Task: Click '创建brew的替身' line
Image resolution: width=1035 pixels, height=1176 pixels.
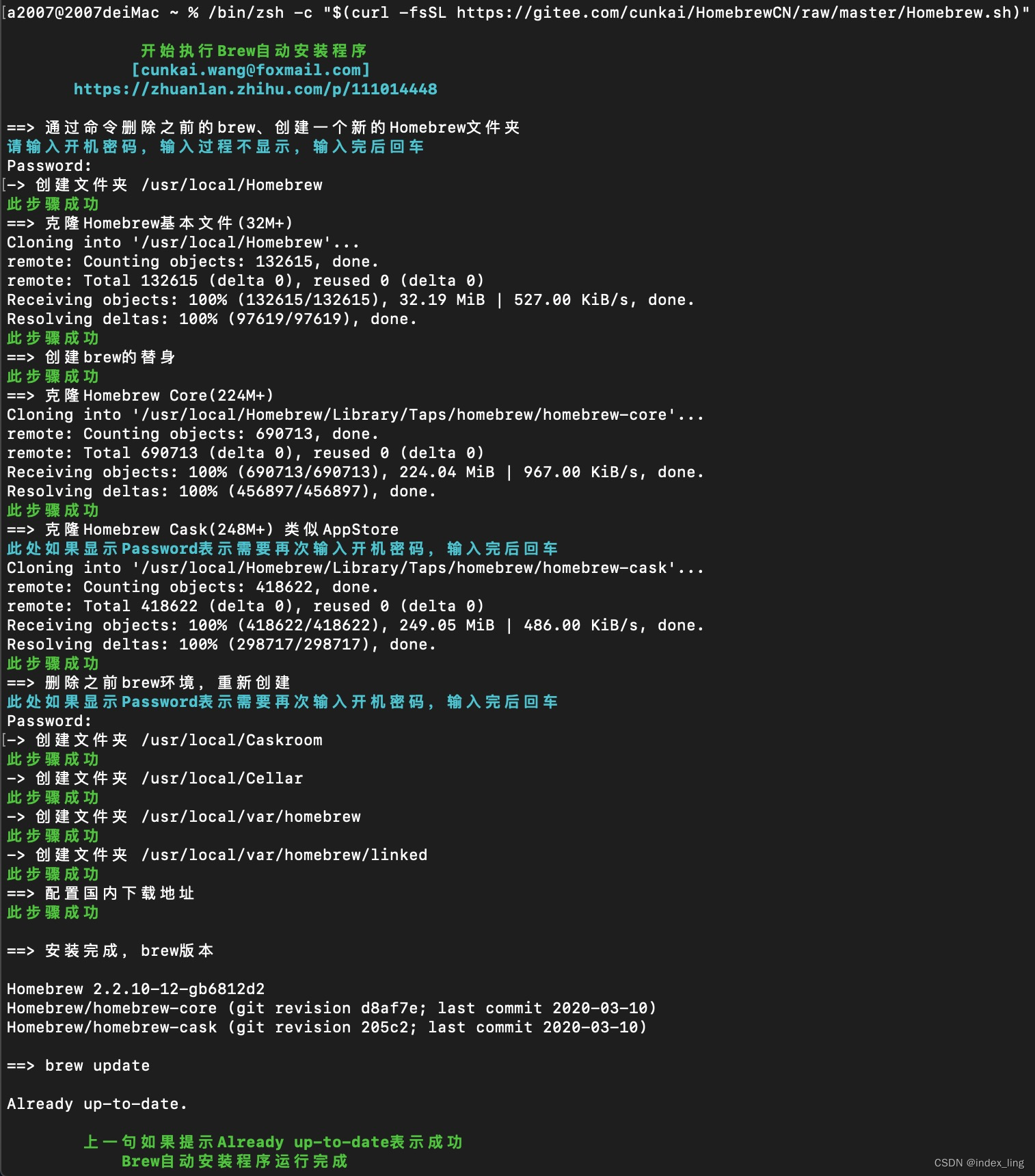Action: pos(92,357)
